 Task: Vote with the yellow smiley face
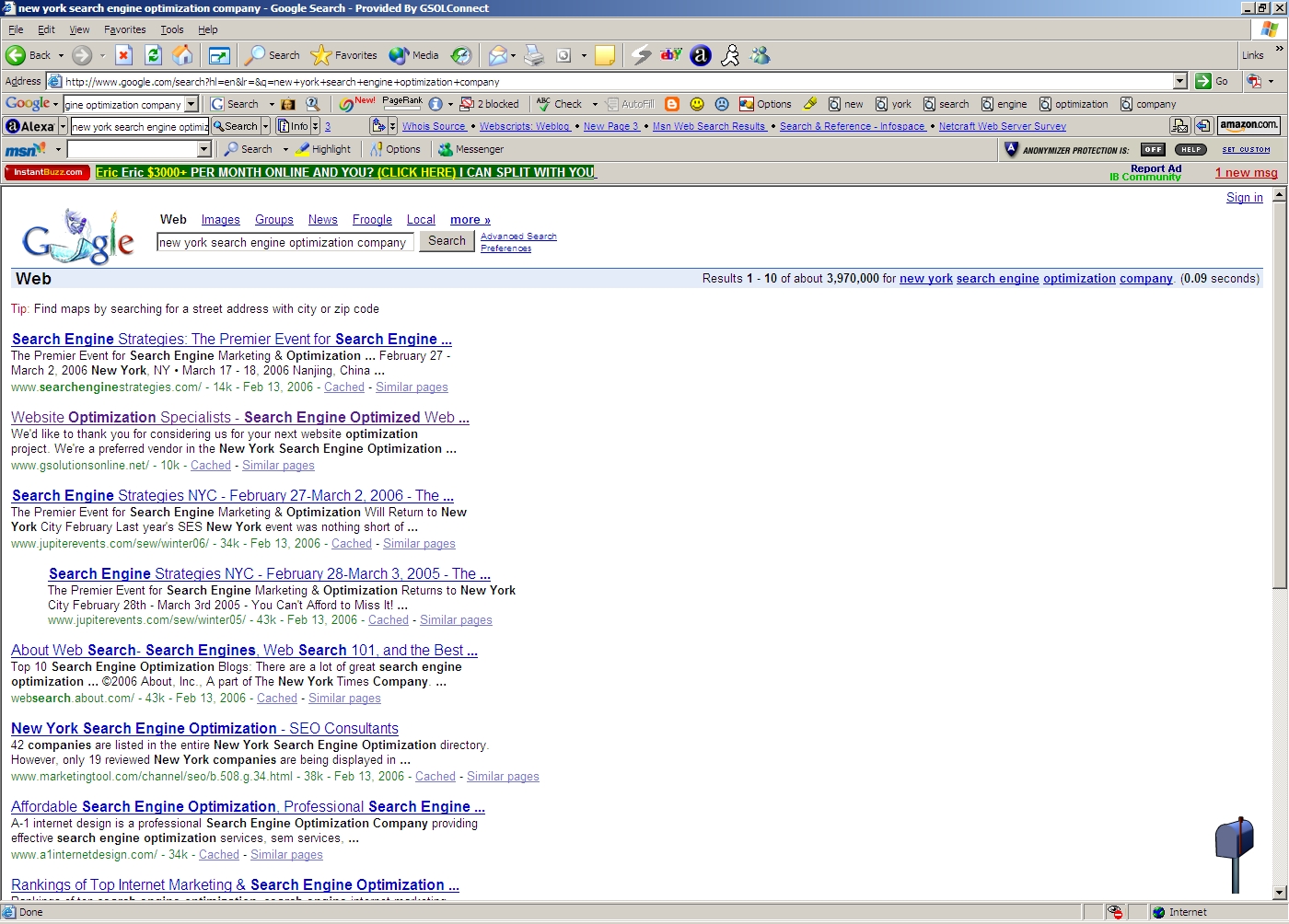click(x=697, y=104)
